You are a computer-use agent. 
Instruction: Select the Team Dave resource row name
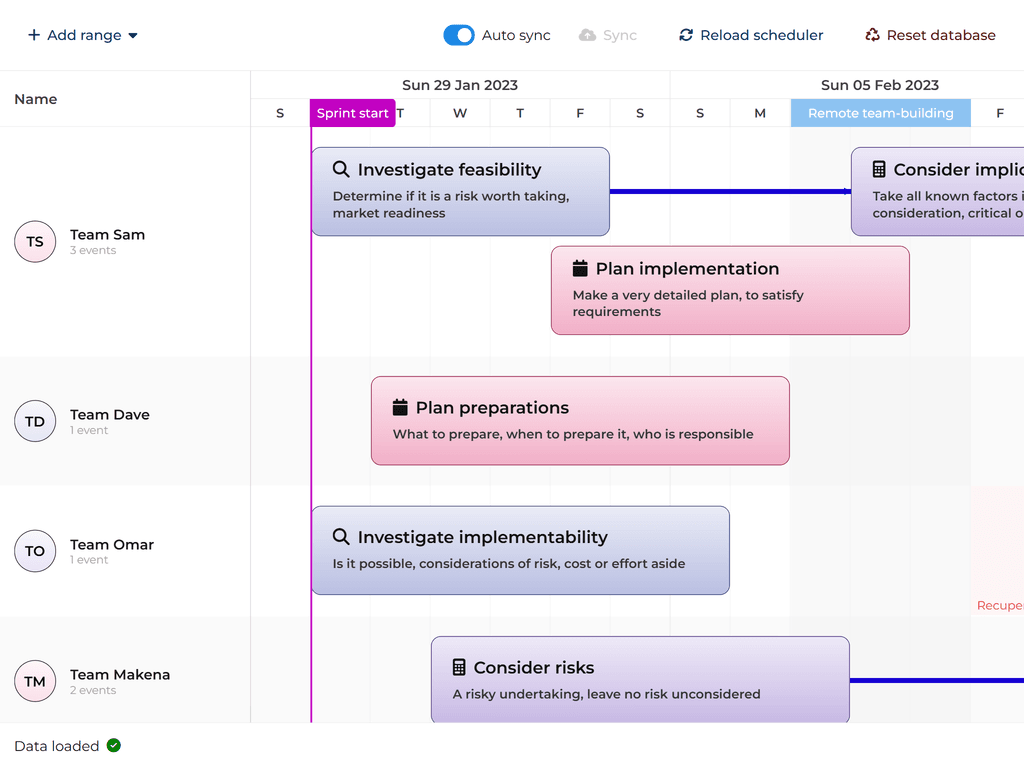click(x=110, y=415)
